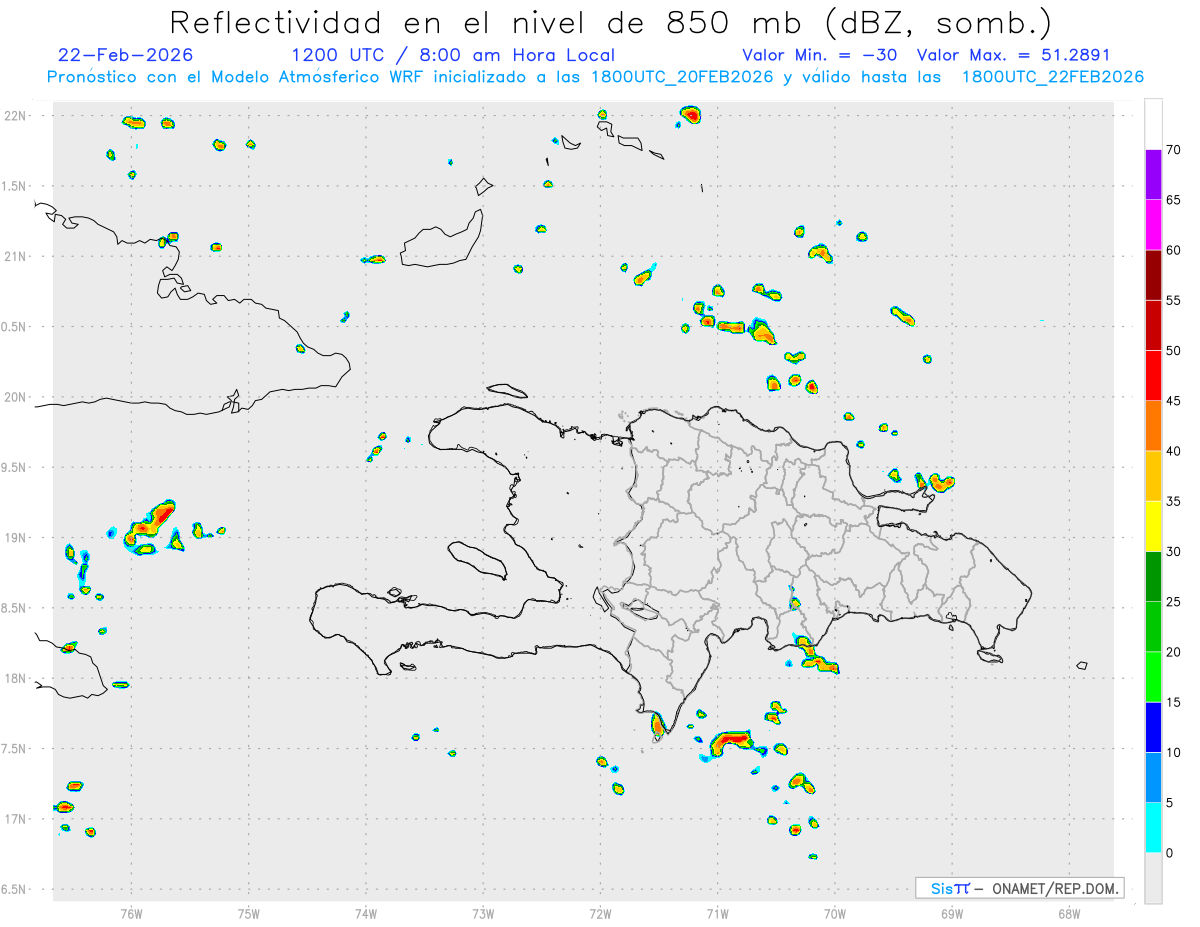Click the 72W longitude axis label

pyautogui.click(x=601, y=913)
